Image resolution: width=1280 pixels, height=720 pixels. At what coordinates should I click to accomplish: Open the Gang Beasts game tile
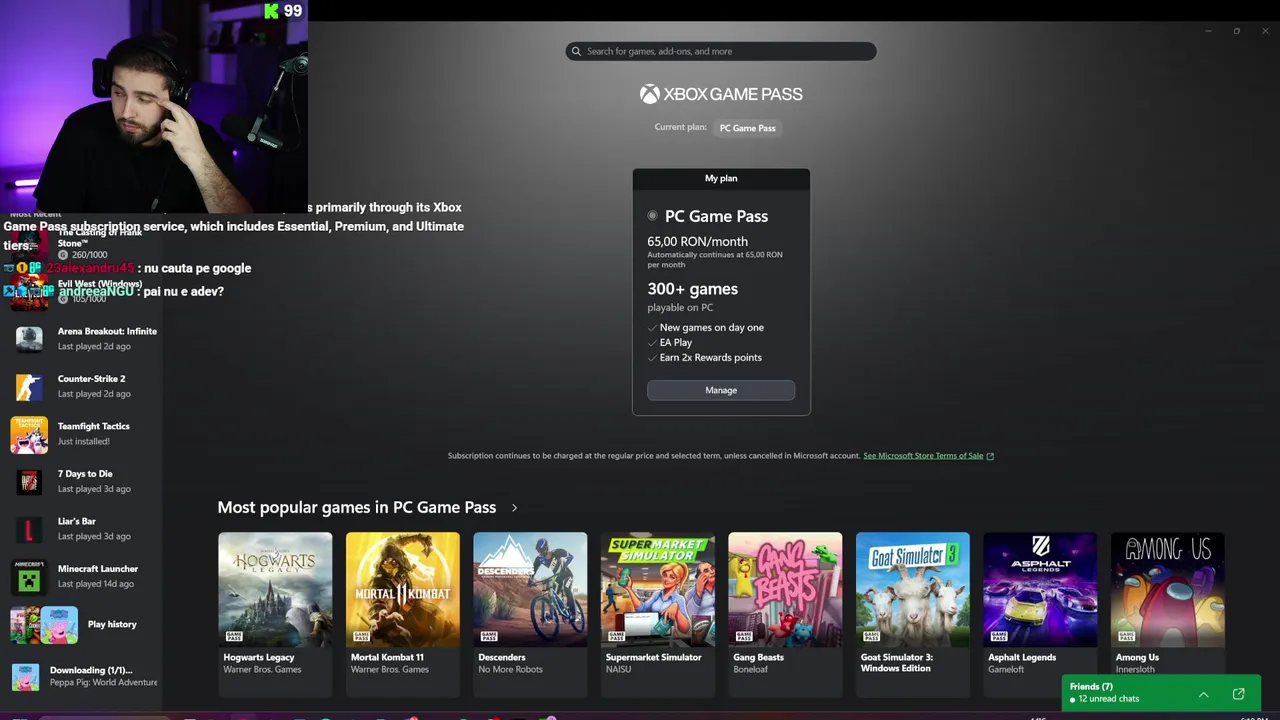click(x=785, y=614)
